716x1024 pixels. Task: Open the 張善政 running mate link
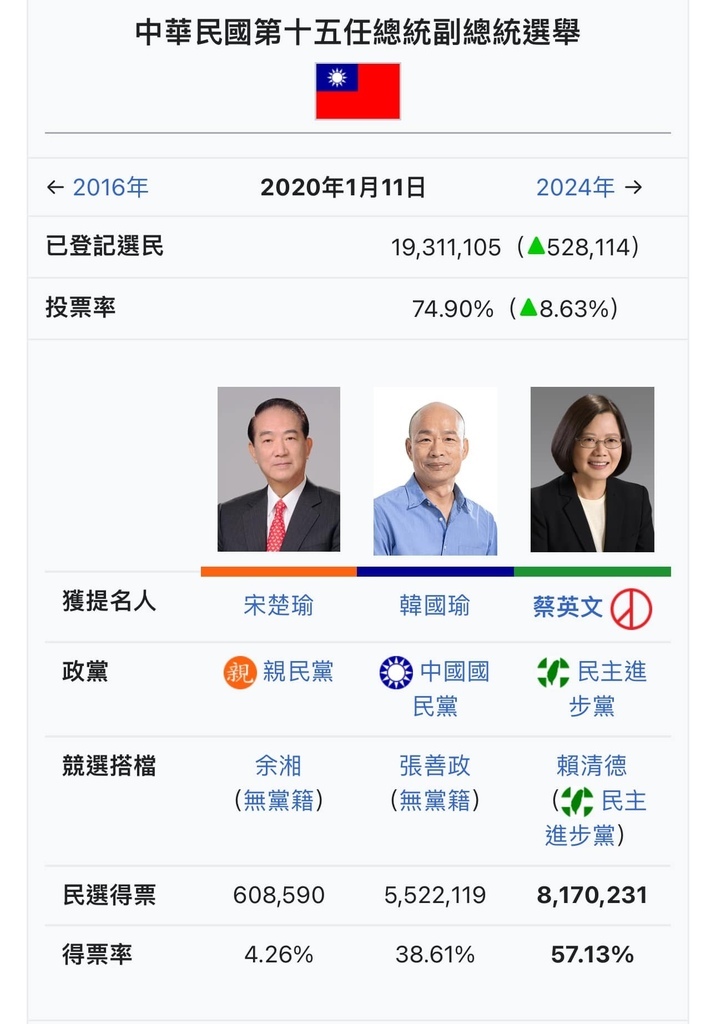[x=434, y=765]
